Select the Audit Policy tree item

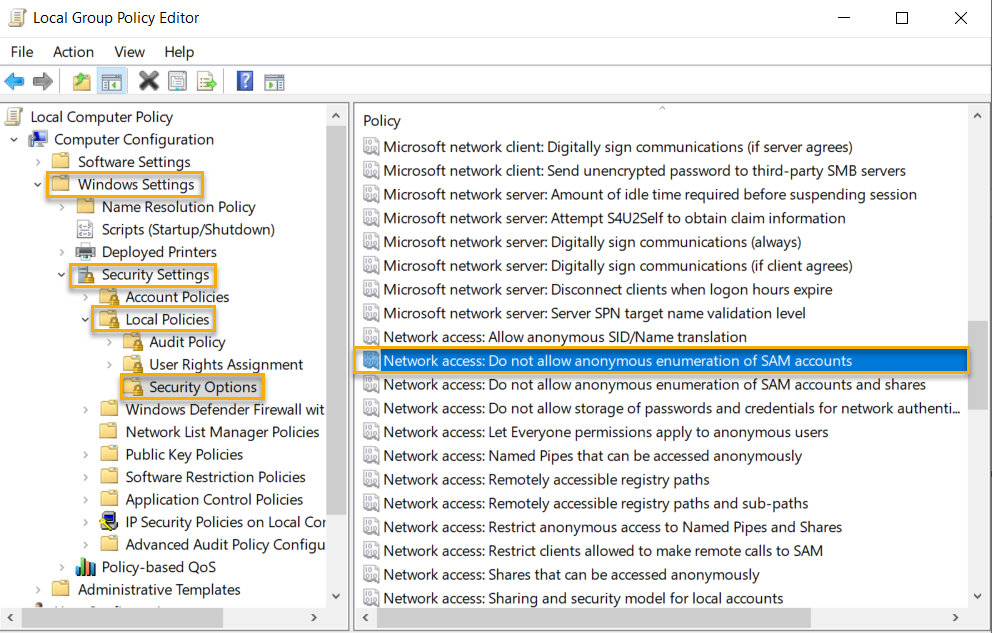(186, 341)
